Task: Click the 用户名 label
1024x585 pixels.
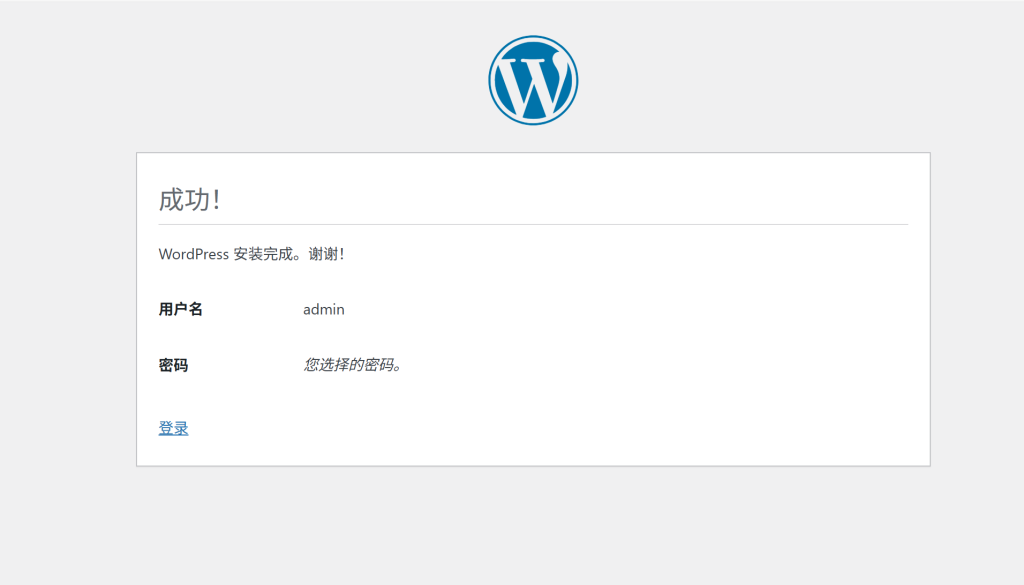Action: (180, 309)
